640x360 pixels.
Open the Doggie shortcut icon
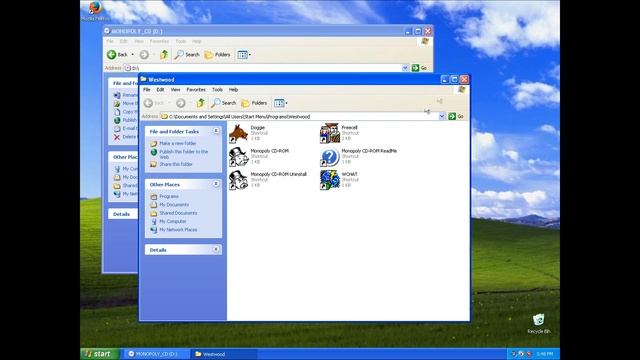click(239, 133)
